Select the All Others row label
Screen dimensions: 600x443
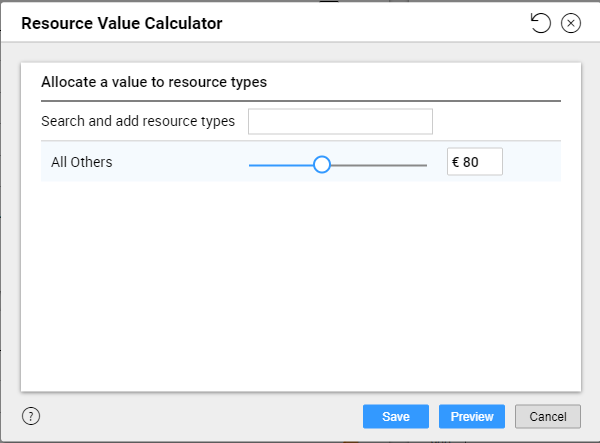(82, 162)
